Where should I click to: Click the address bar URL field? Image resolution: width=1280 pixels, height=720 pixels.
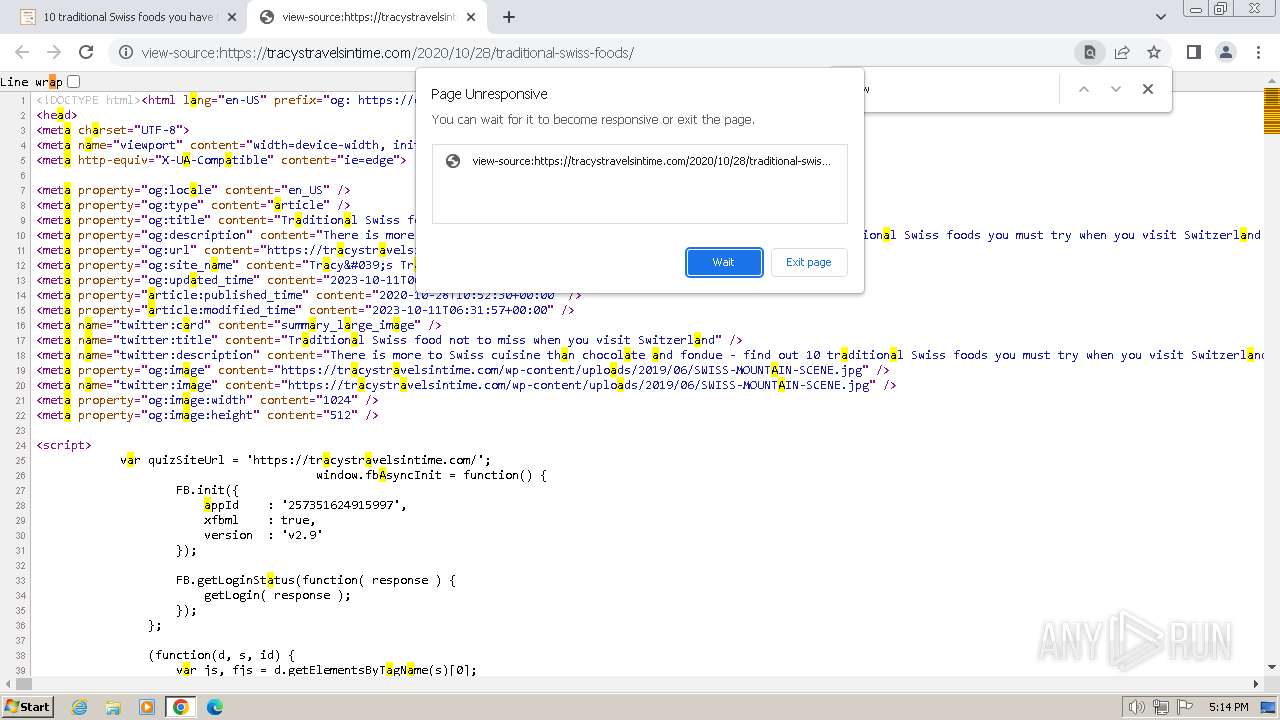pos(600,53)
